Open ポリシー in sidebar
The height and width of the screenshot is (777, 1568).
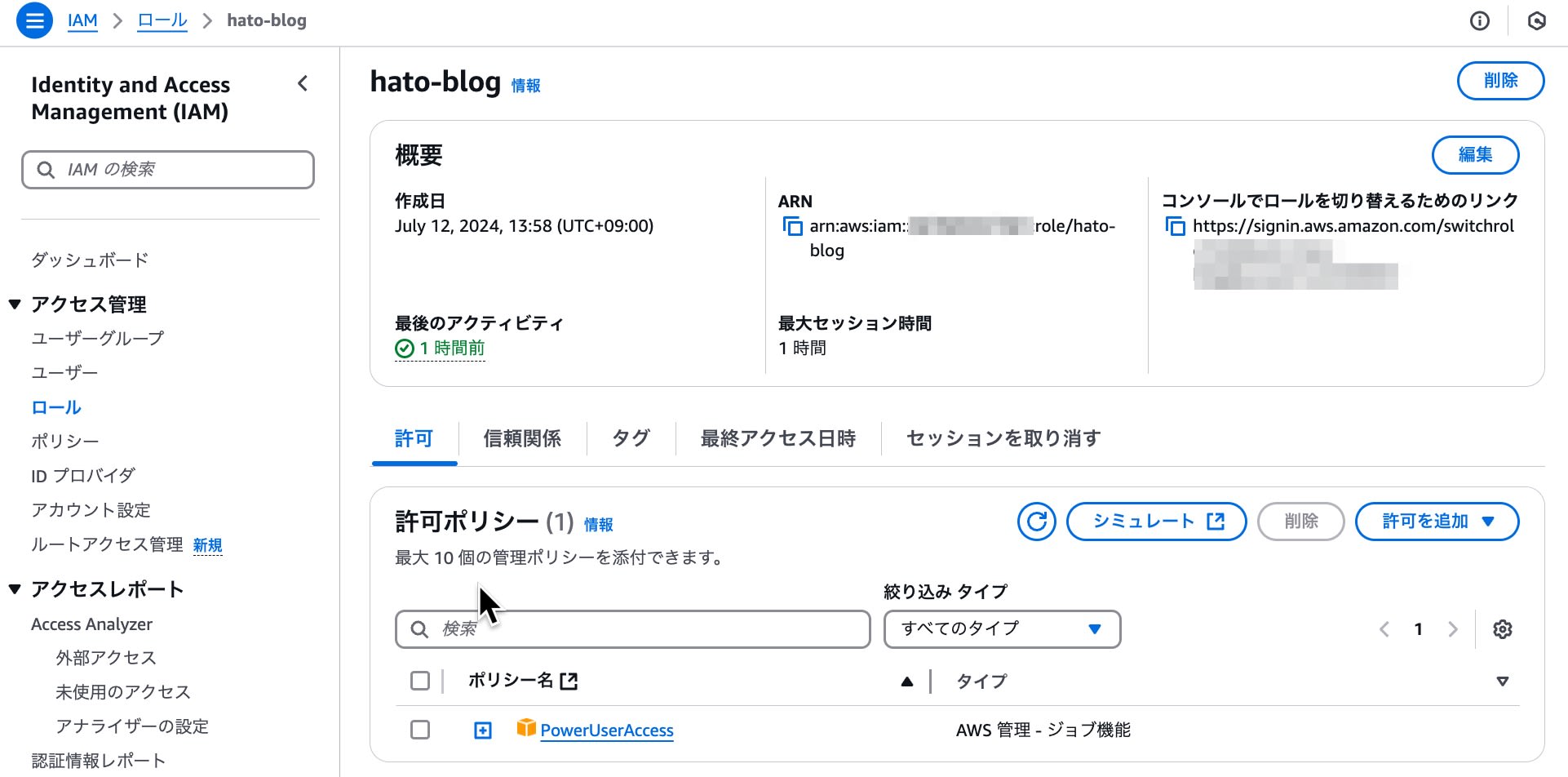(x=65, y=442)
